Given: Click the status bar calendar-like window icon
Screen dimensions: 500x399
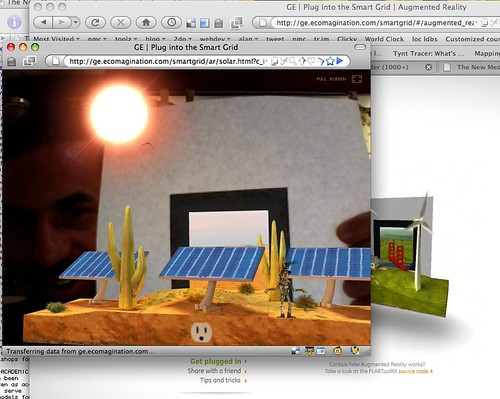Looking at the screenshot, I should 321,351.
